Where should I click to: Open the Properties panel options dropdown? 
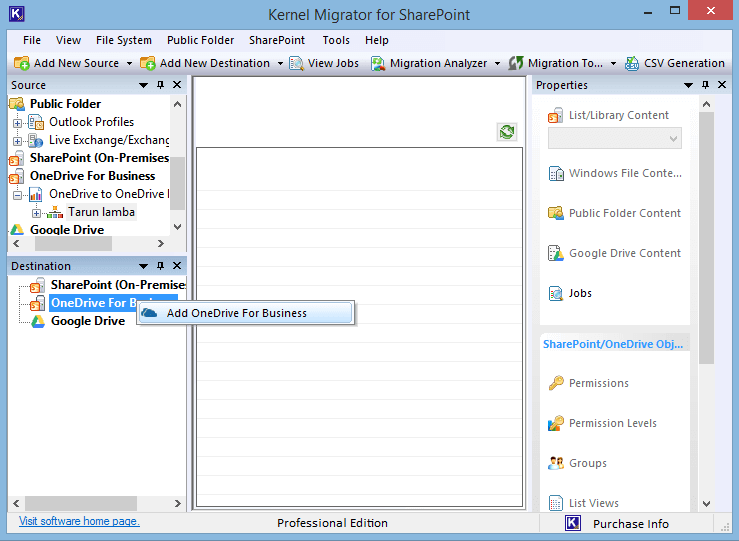pyautogui.click(x=688, y=85)
